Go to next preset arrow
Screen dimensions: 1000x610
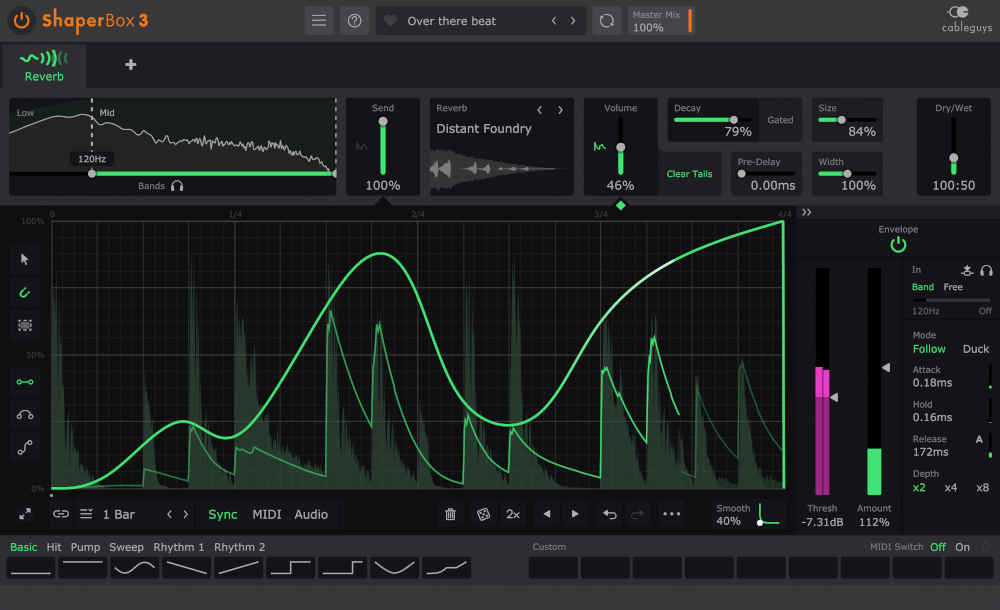(573, 21)
